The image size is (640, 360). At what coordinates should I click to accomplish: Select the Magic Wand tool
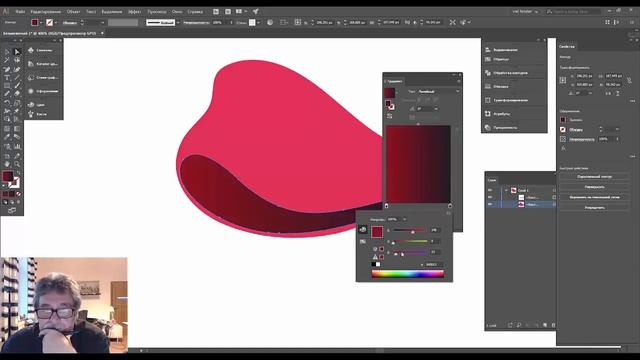point(7,60)
